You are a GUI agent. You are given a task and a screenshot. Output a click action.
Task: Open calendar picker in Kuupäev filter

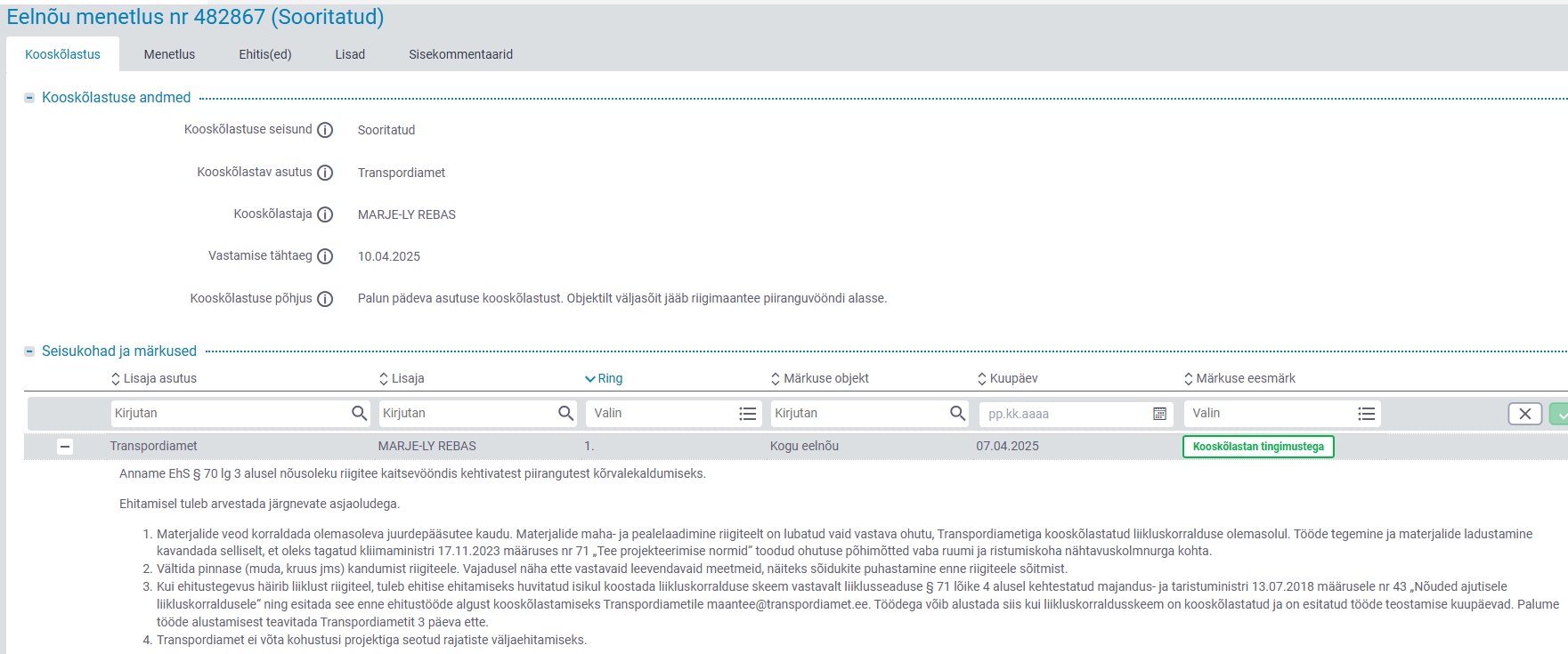coord(1159,414)
